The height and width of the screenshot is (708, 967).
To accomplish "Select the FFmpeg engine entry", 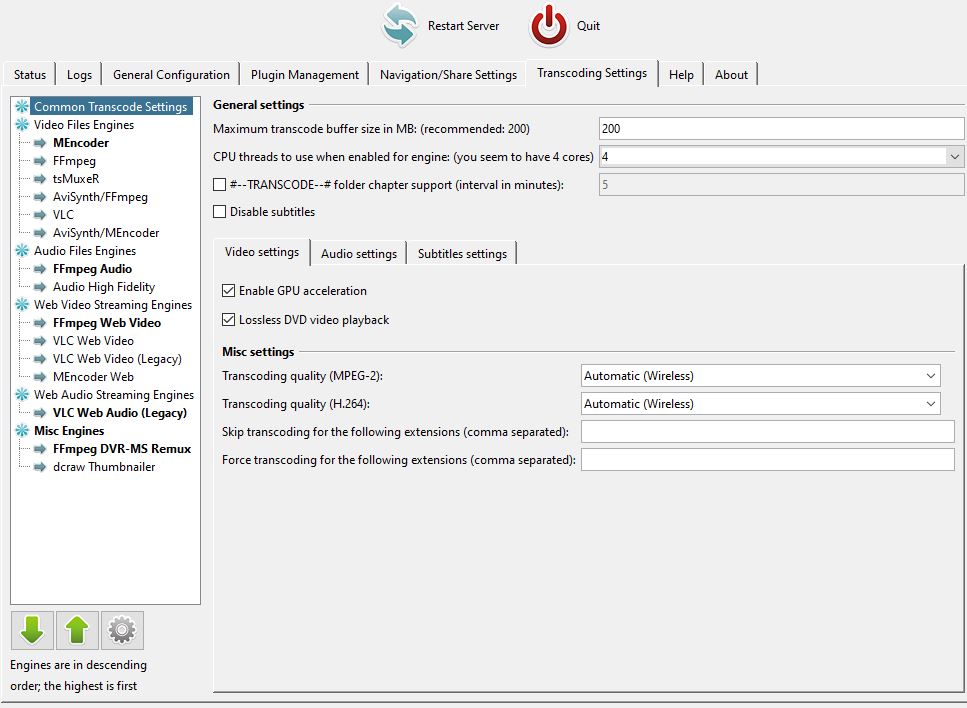I will tap(74, 161).
